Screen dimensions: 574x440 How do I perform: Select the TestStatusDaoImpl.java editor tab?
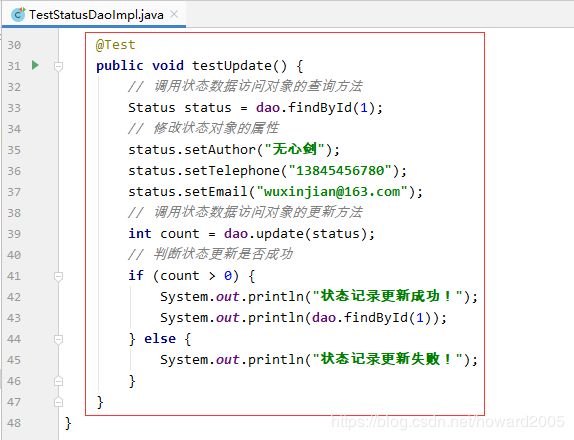coord(94,15)
